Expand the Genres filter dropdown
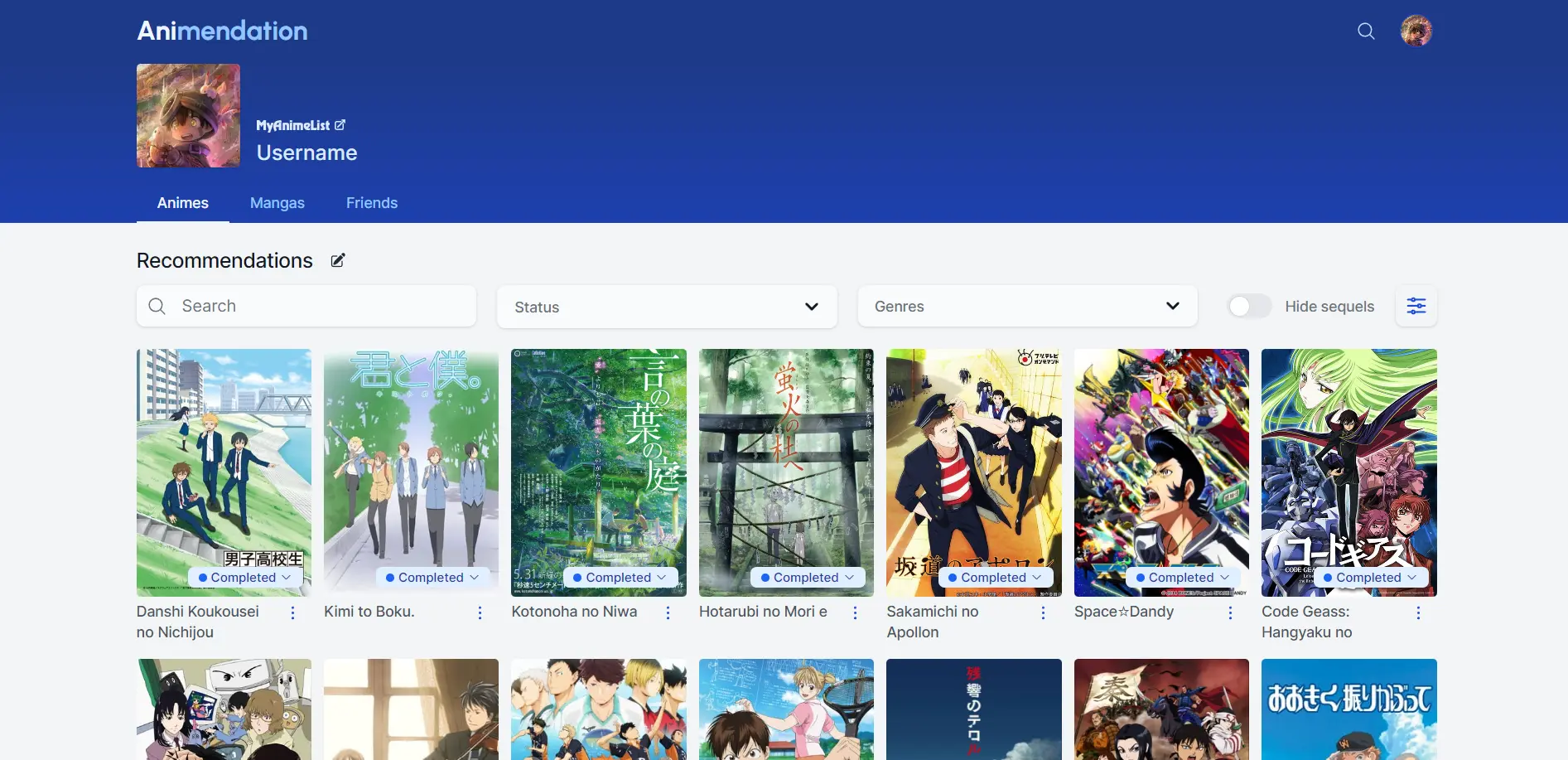Image resolution: width=1568 pixels, height=760 pixels. click(1027, 307)
